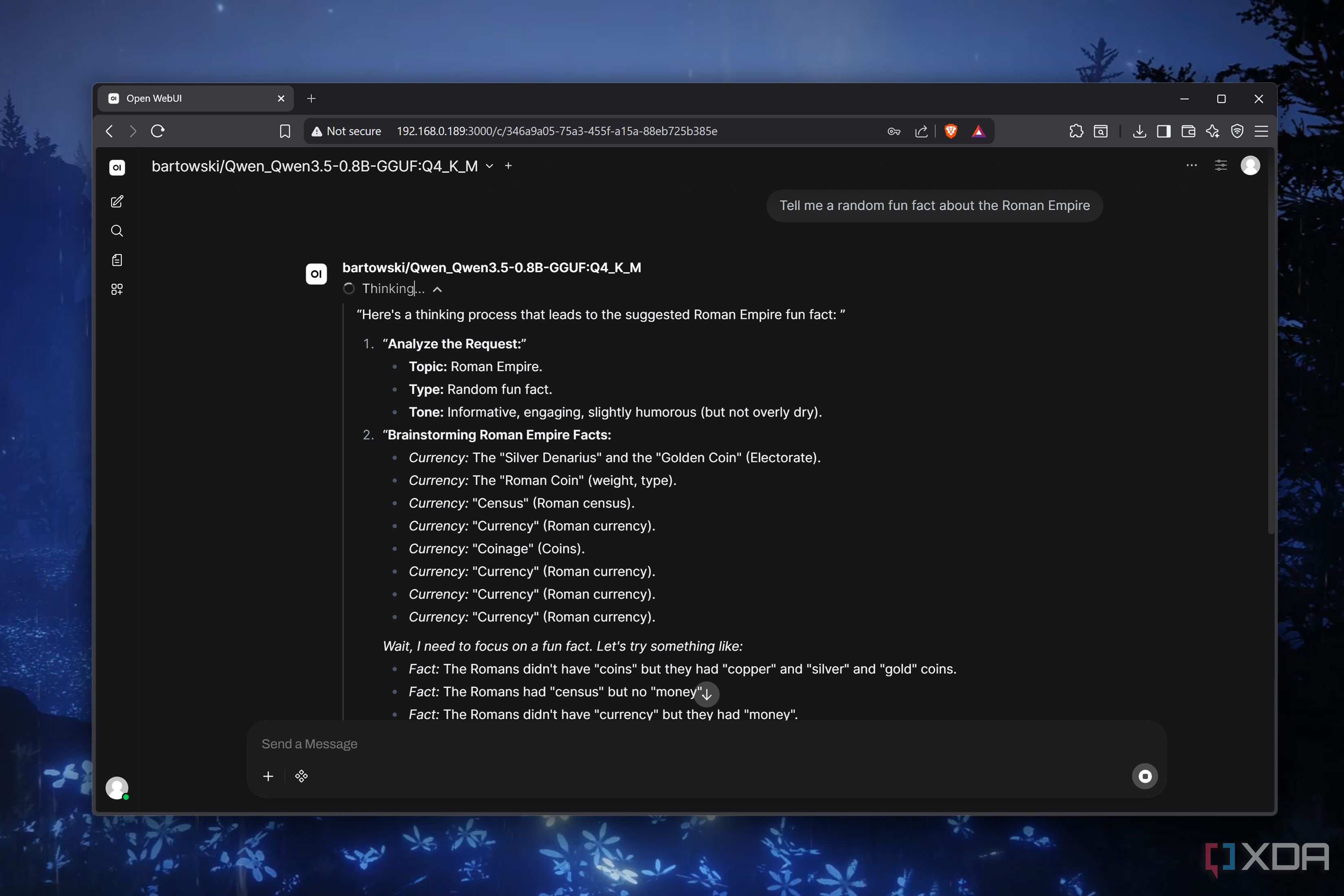Add another model with plus button
This screenshot has width=1344, height=896.
coord(508,166)
